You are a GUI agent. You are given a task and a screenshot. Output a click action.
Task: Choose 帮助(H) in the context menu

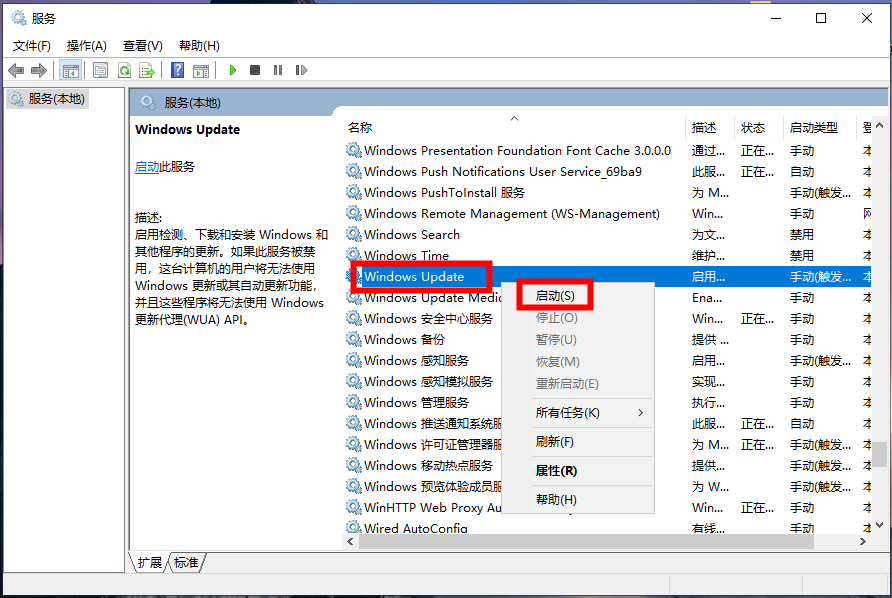[x=556, y=499]
